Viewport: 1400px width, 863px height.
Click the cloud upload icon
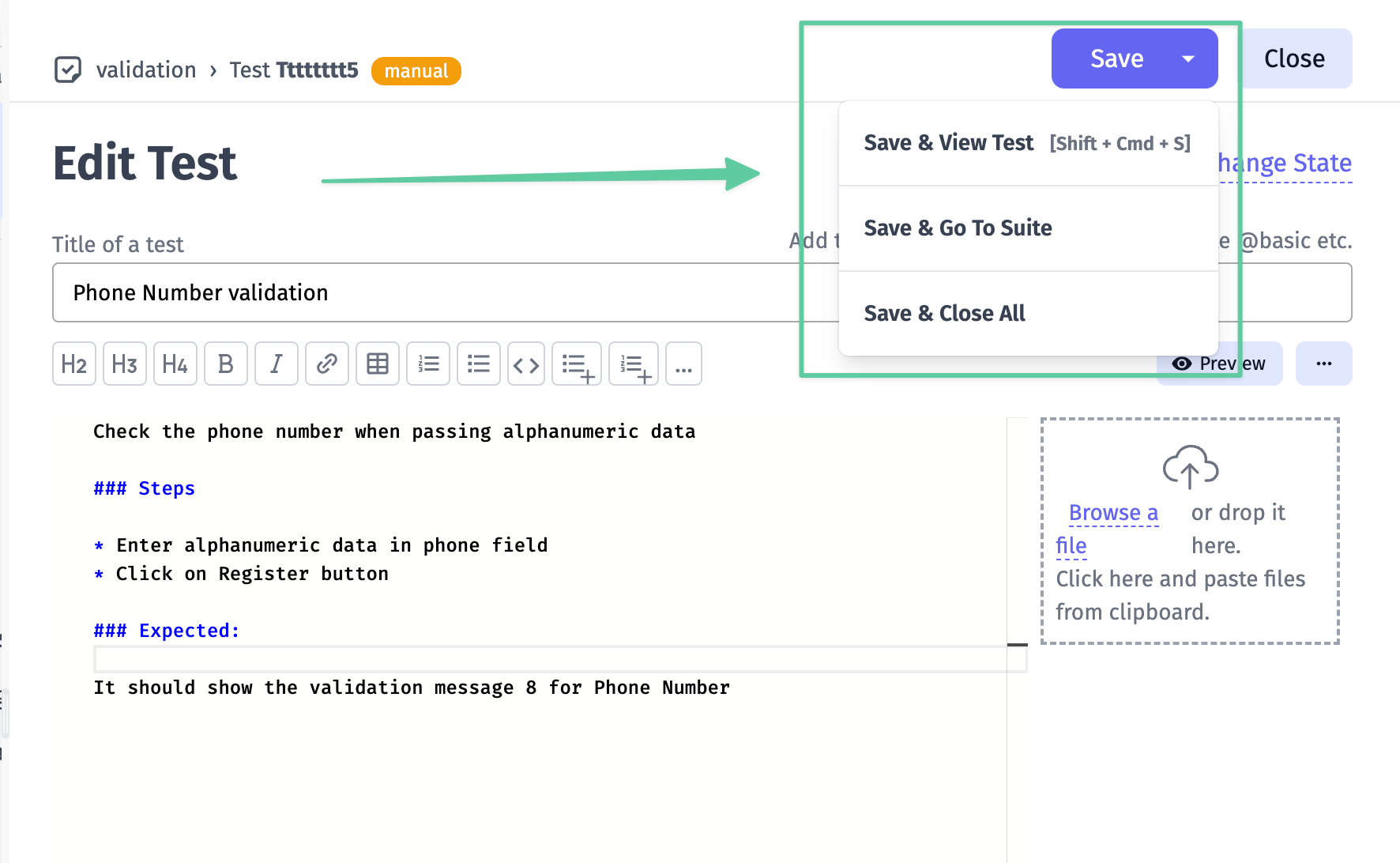tap(1190, 466)
